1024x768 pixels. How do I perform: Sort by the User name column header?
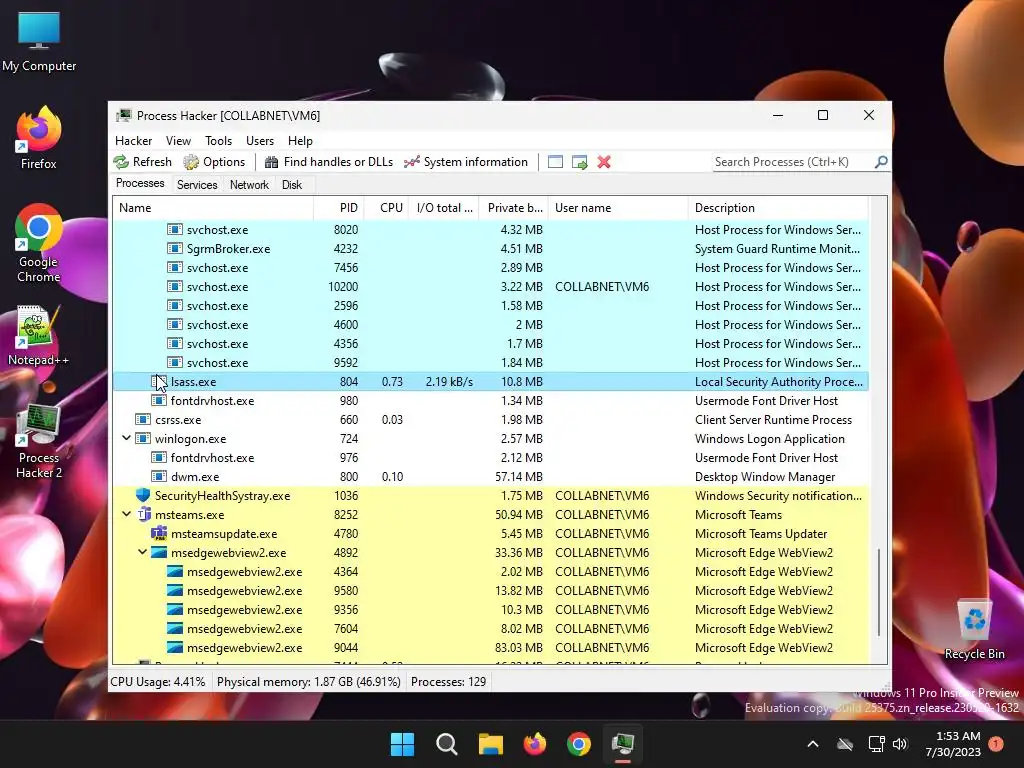pos(618,208)
